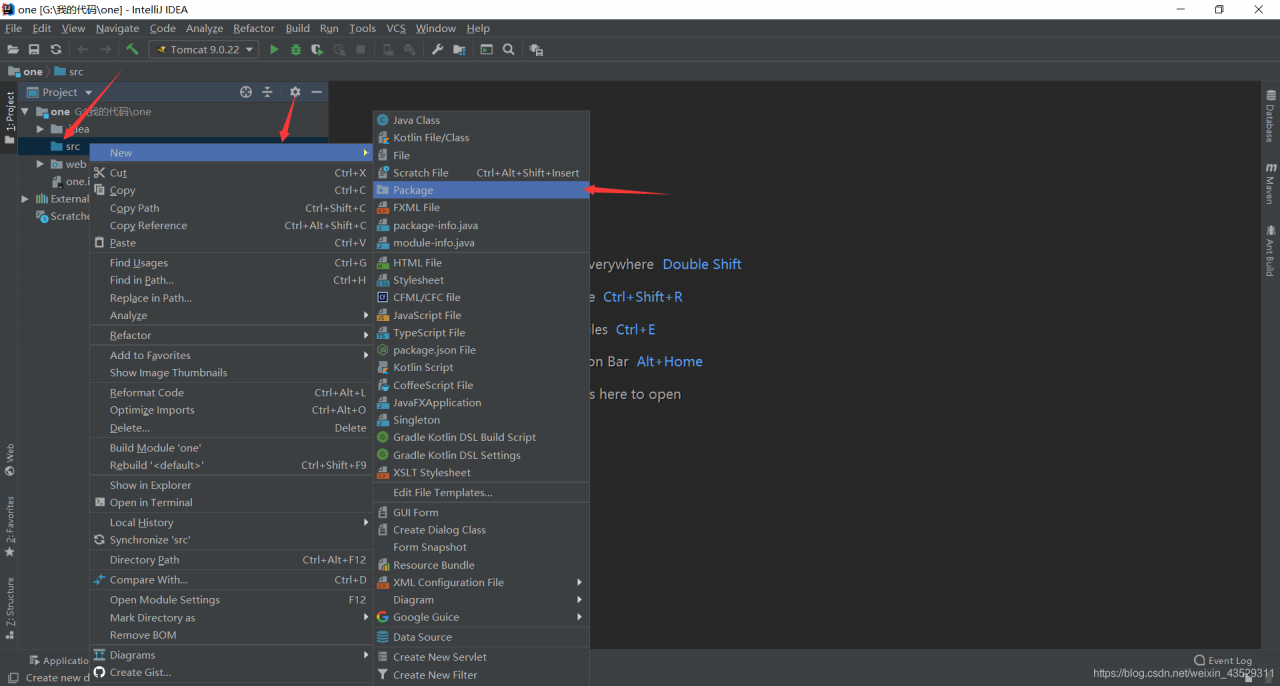Open the Tomcat 9.0.22 run configuration dropdown
Viewport: 1280px width, 686px height.
pyautogui.click(x=204, y=49)
